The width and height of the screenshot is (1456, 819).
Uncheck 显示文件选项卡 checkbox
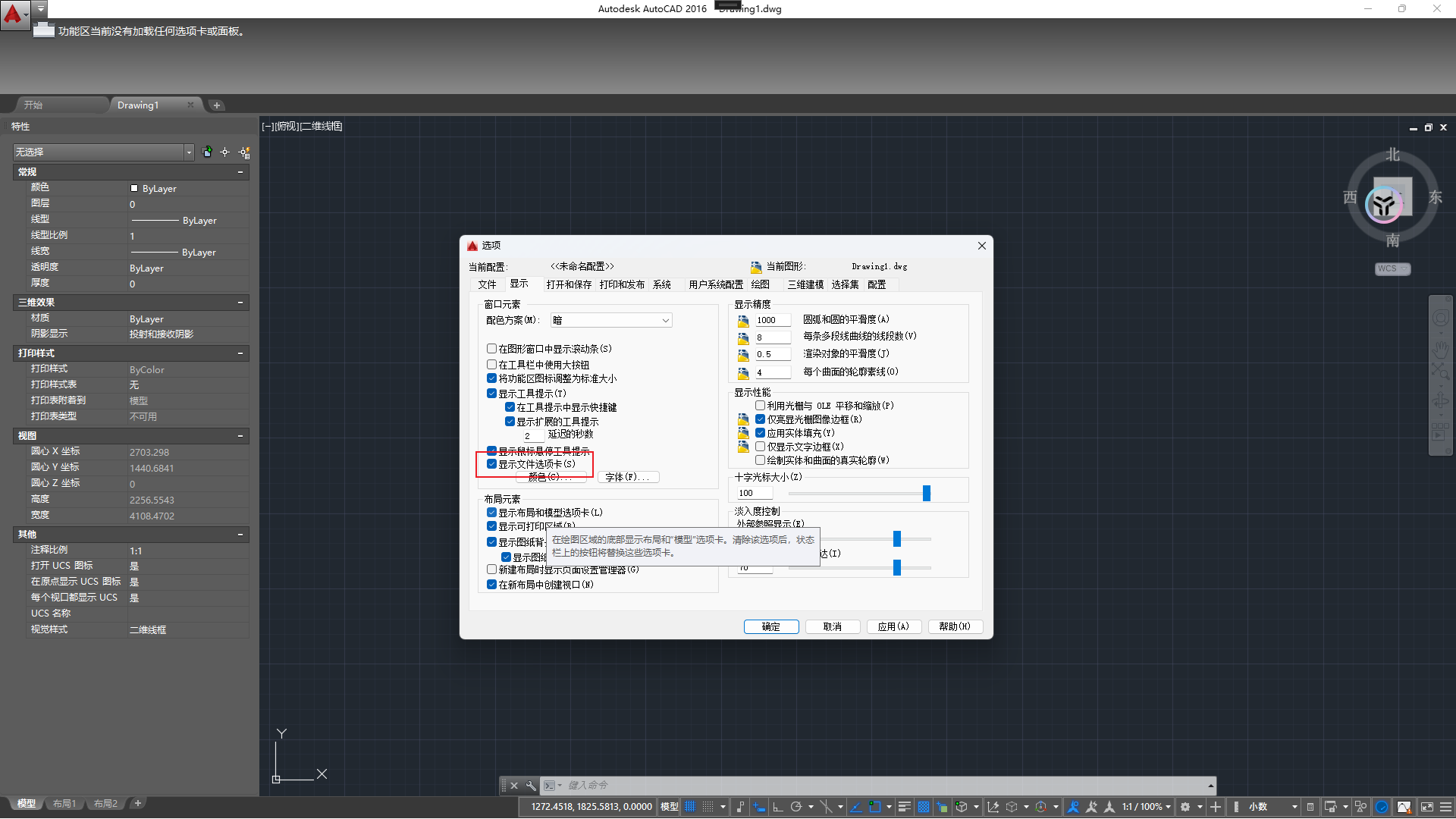[491, 464]
